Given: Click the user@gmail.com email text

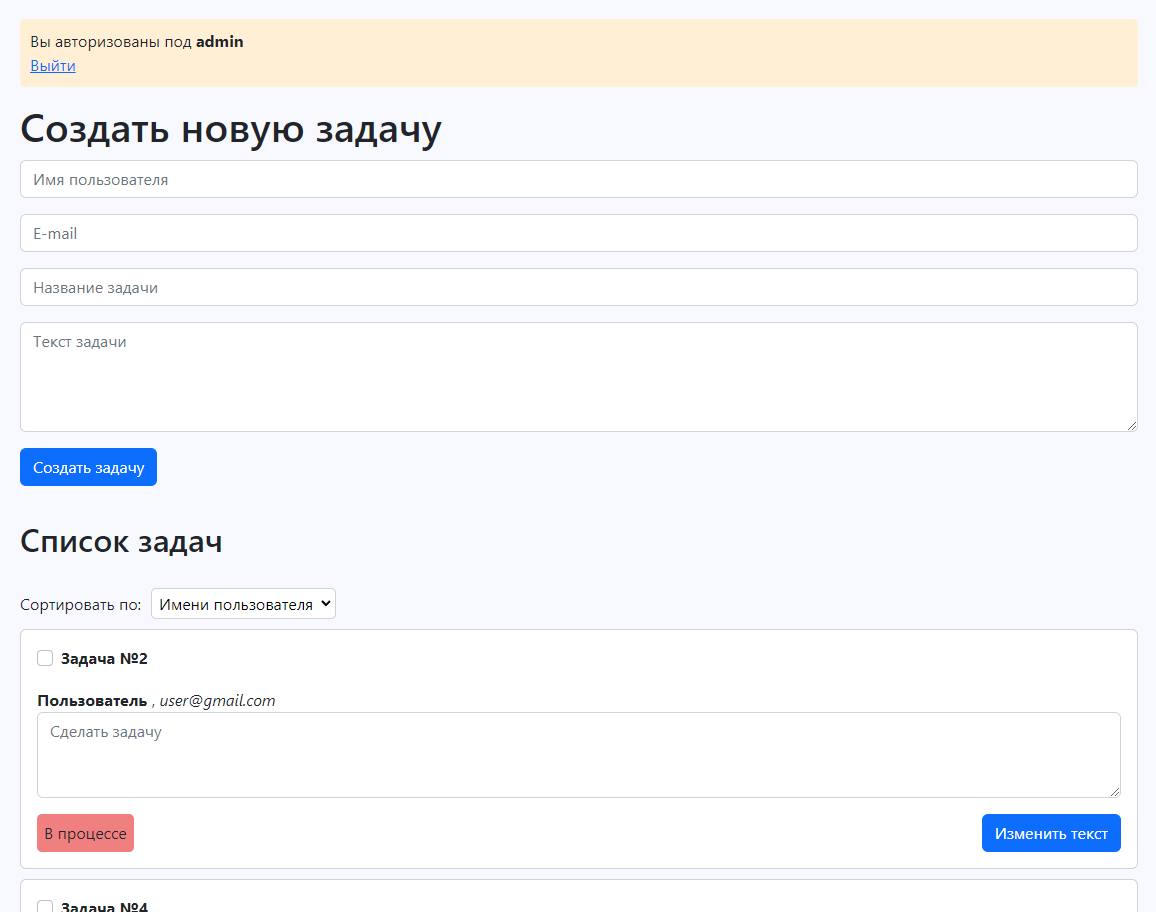Looking at the screenshot, I should point(216,700).
